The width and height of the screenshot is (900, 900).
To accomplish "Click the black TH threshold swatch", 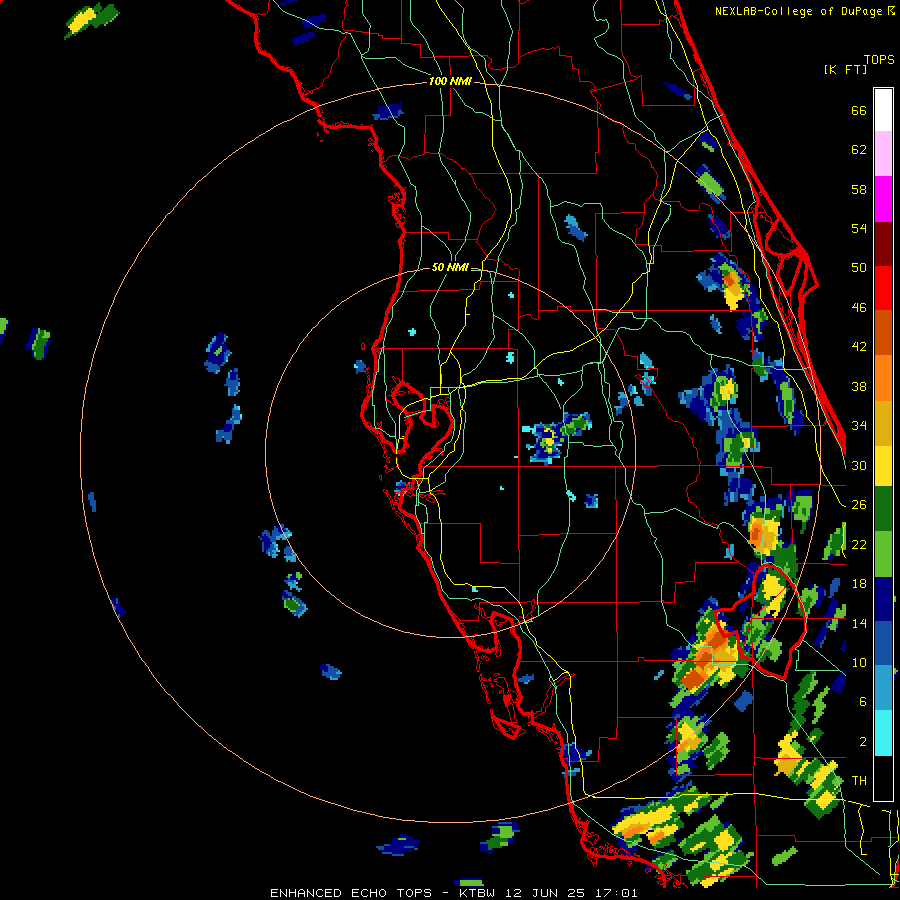I will coord(883,777).
